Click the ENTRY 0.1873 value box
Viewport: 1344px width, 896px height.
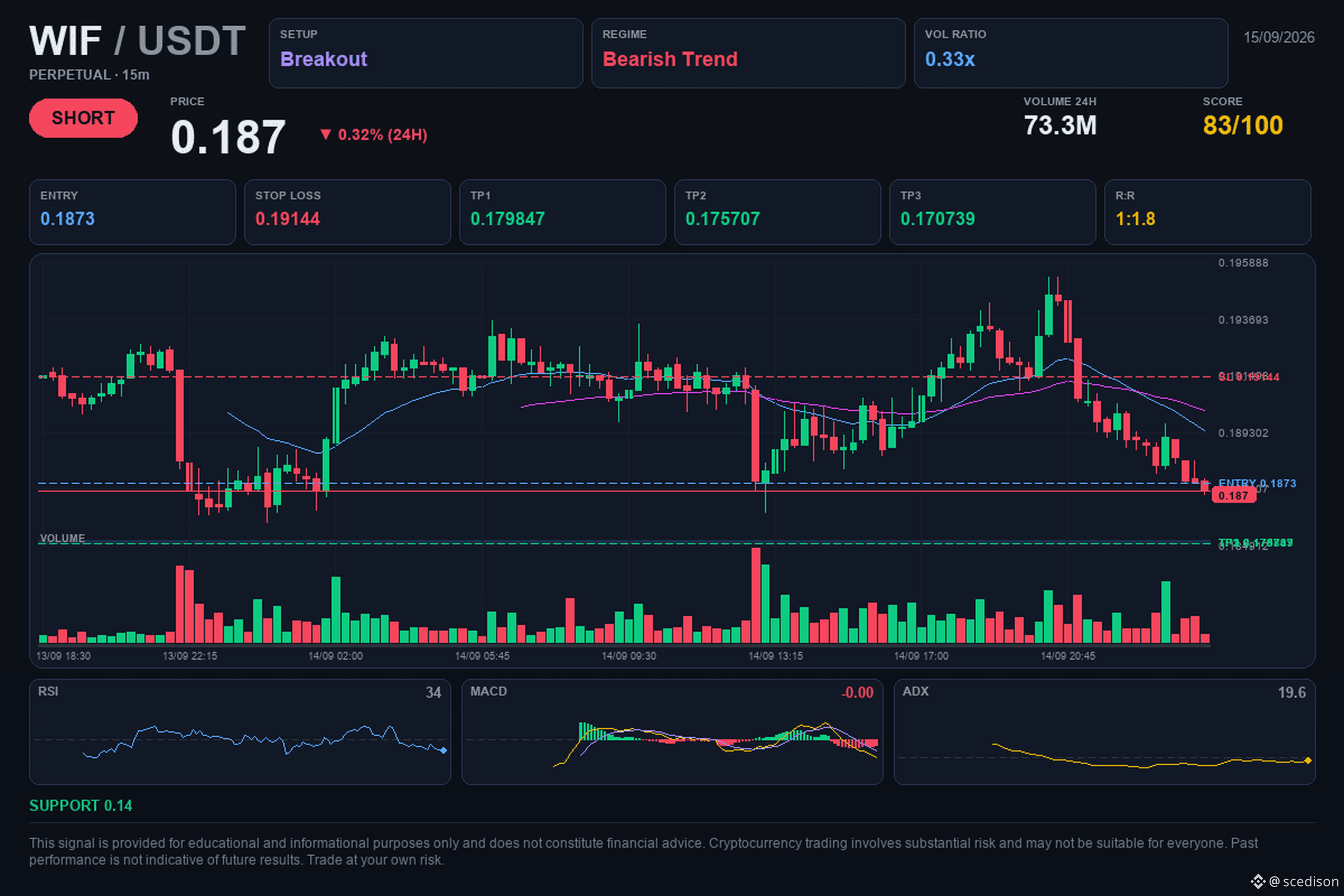[x=133, y=212]
